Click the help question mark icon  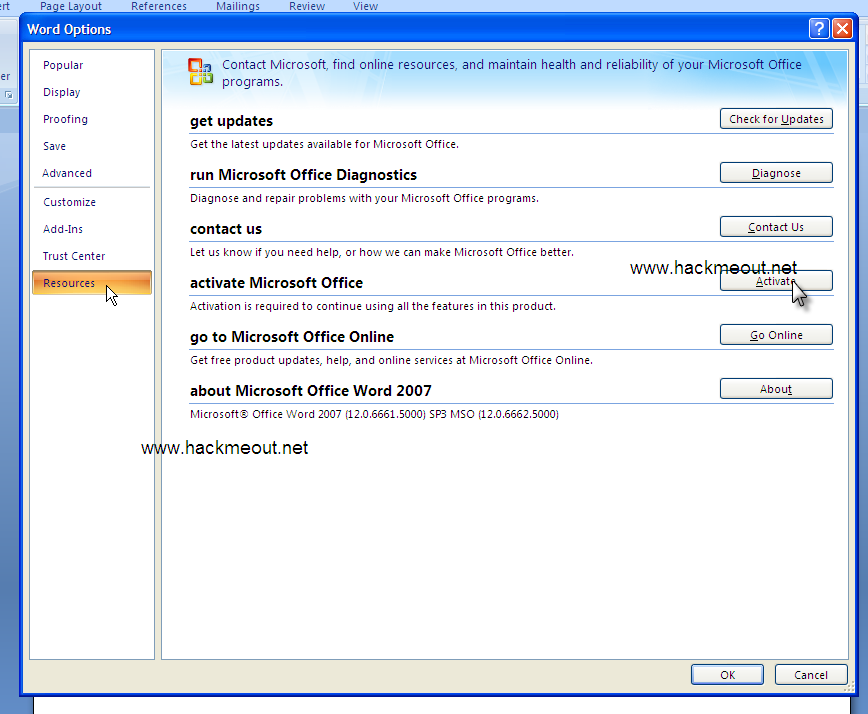coord(819,28)
